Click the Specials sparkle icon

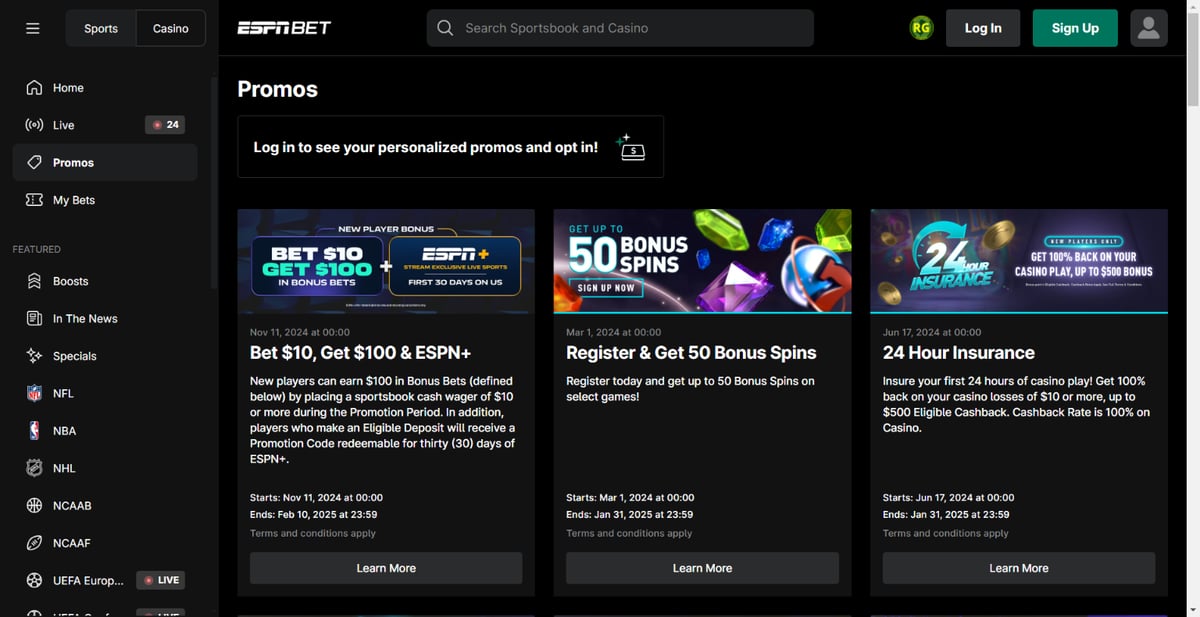(x=34, y=356)
